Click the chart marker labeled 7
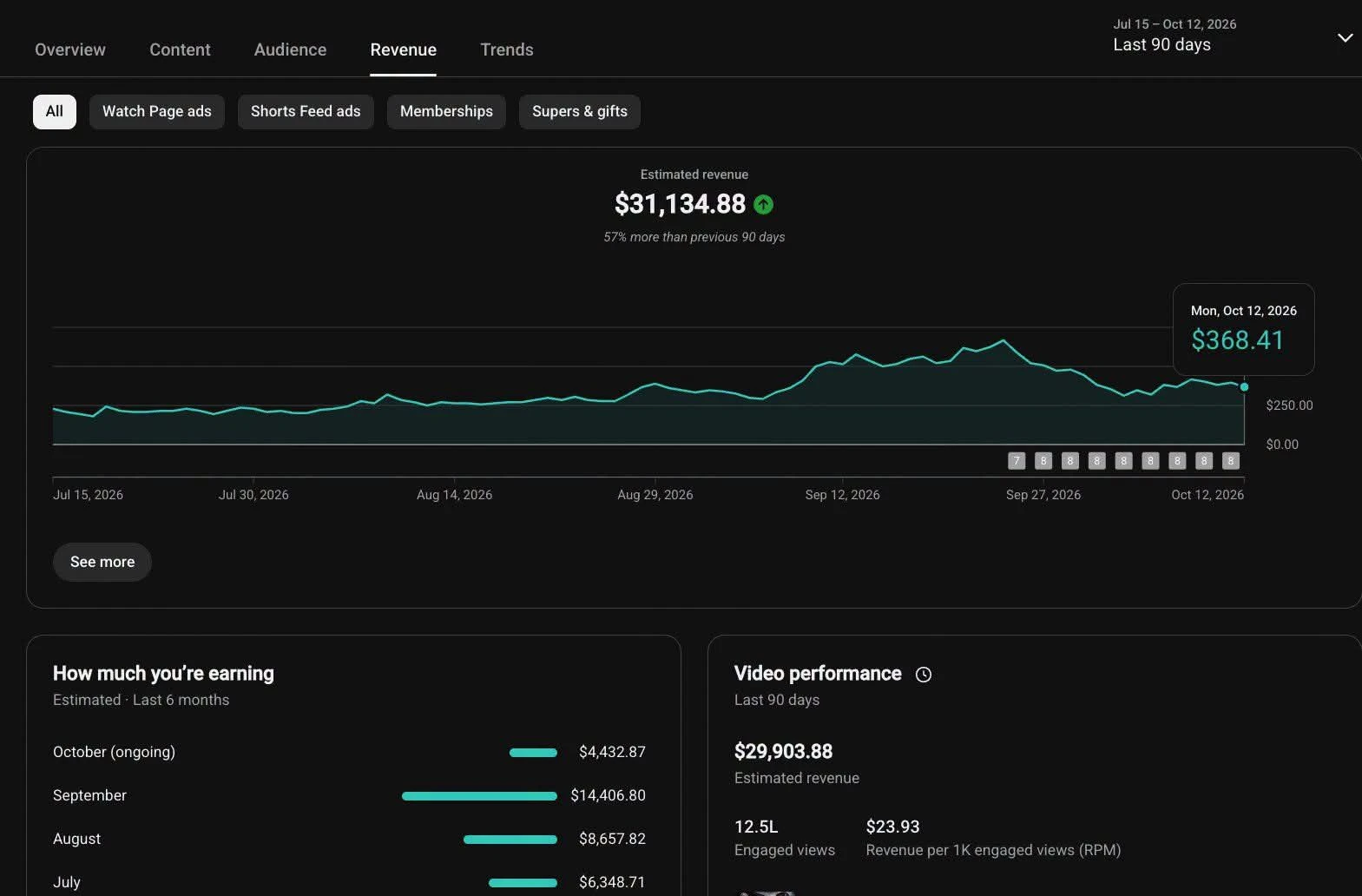This screenshot has width=1362, height=896. 1017,461
